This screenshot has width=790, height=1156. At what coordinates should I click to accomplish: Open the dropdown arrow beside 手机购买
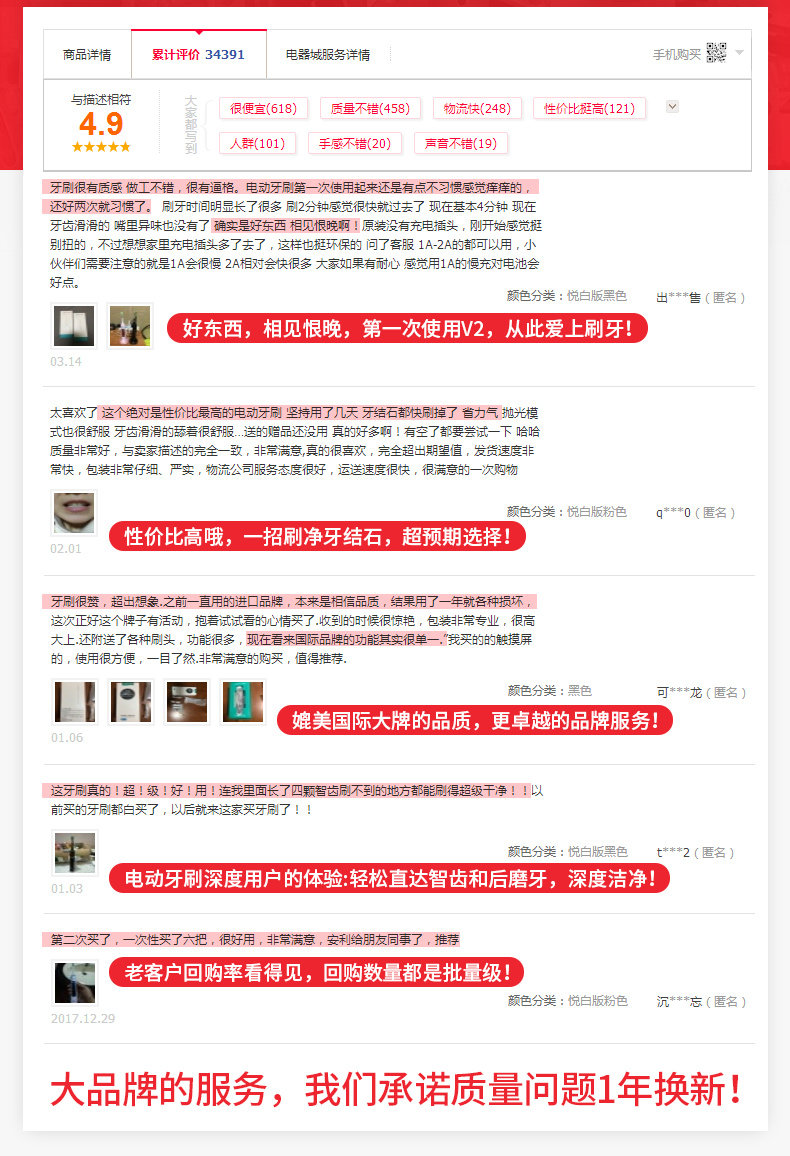[739, 52]
